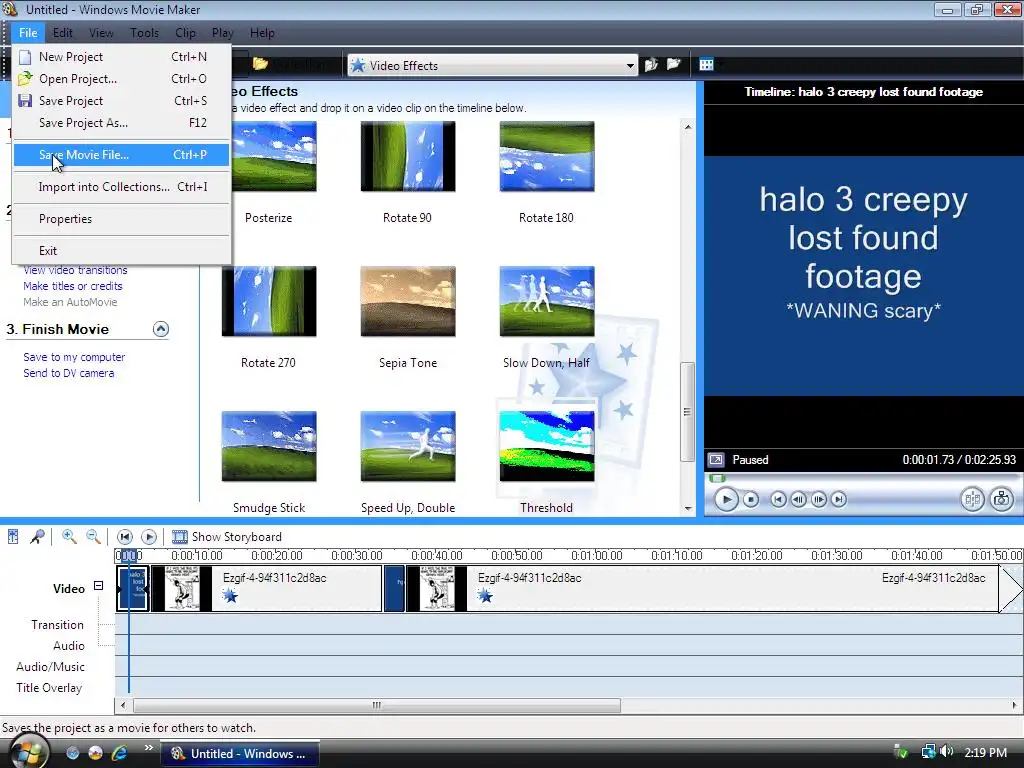Click the Save to my computer link

[x=74, y=357]
